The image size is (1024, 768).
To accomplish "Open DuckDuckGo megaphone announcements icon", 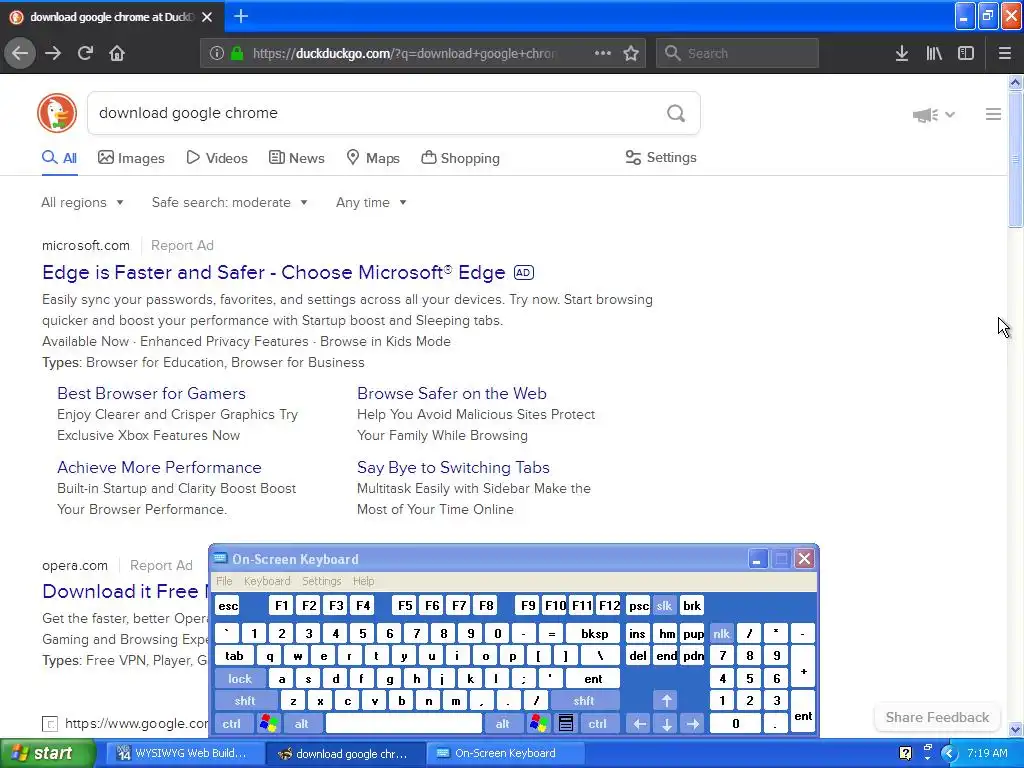I will (925, 115).
